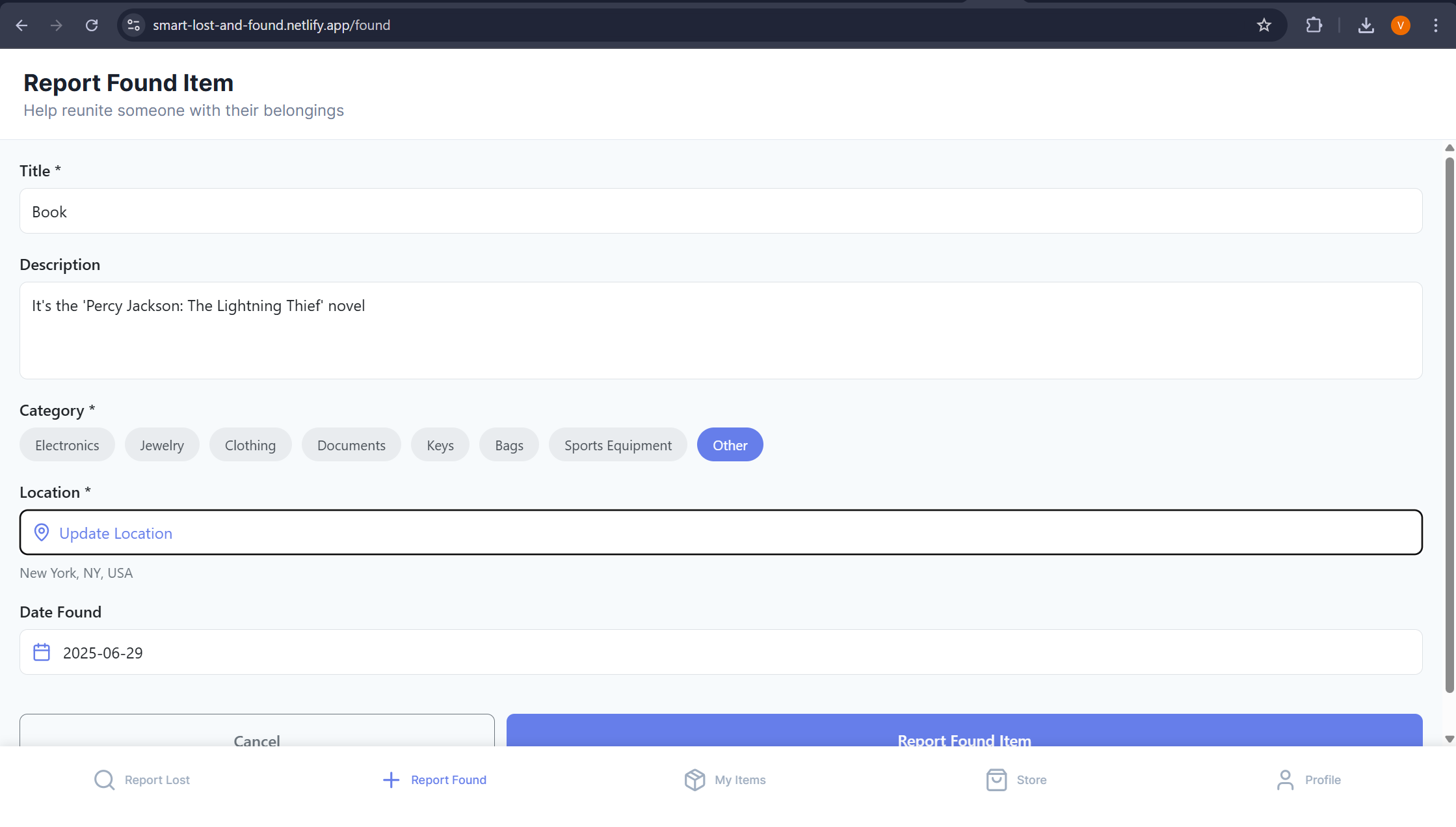The width and height of the screenshot is (1456, 827).
Task: Click the map pin Update Location icon
Action: [x=42, y=532]
